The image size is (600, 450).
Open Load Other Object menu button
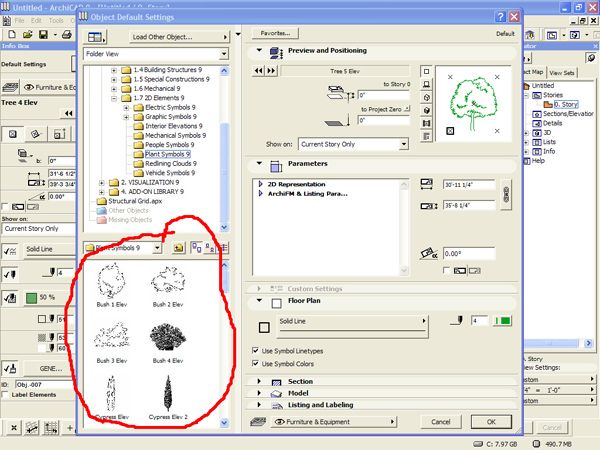tap(179, 37)
